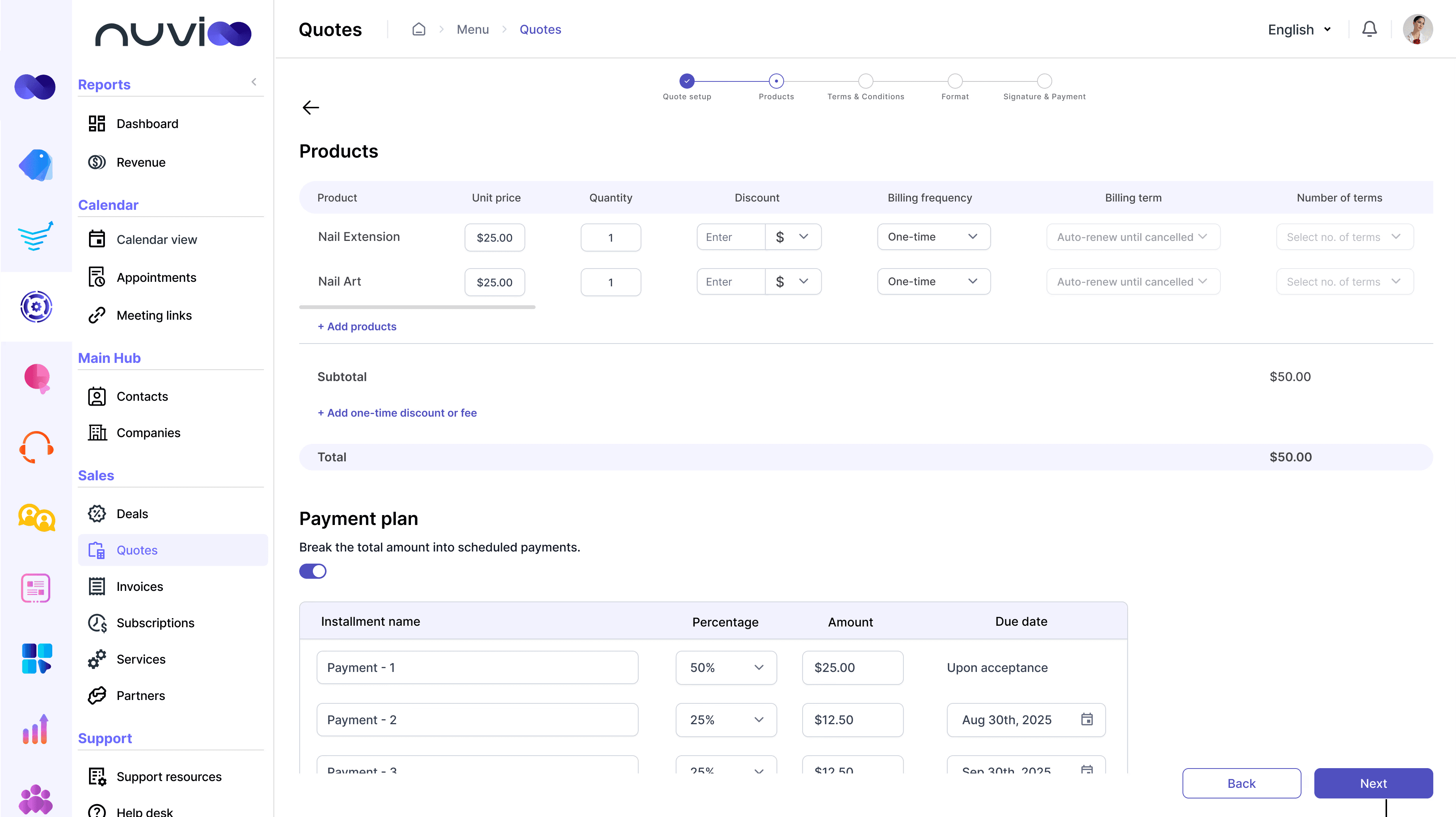This screenshot has height=817, width=1456.
Task: Go to Appointments menu item
Action: [156, 278]
